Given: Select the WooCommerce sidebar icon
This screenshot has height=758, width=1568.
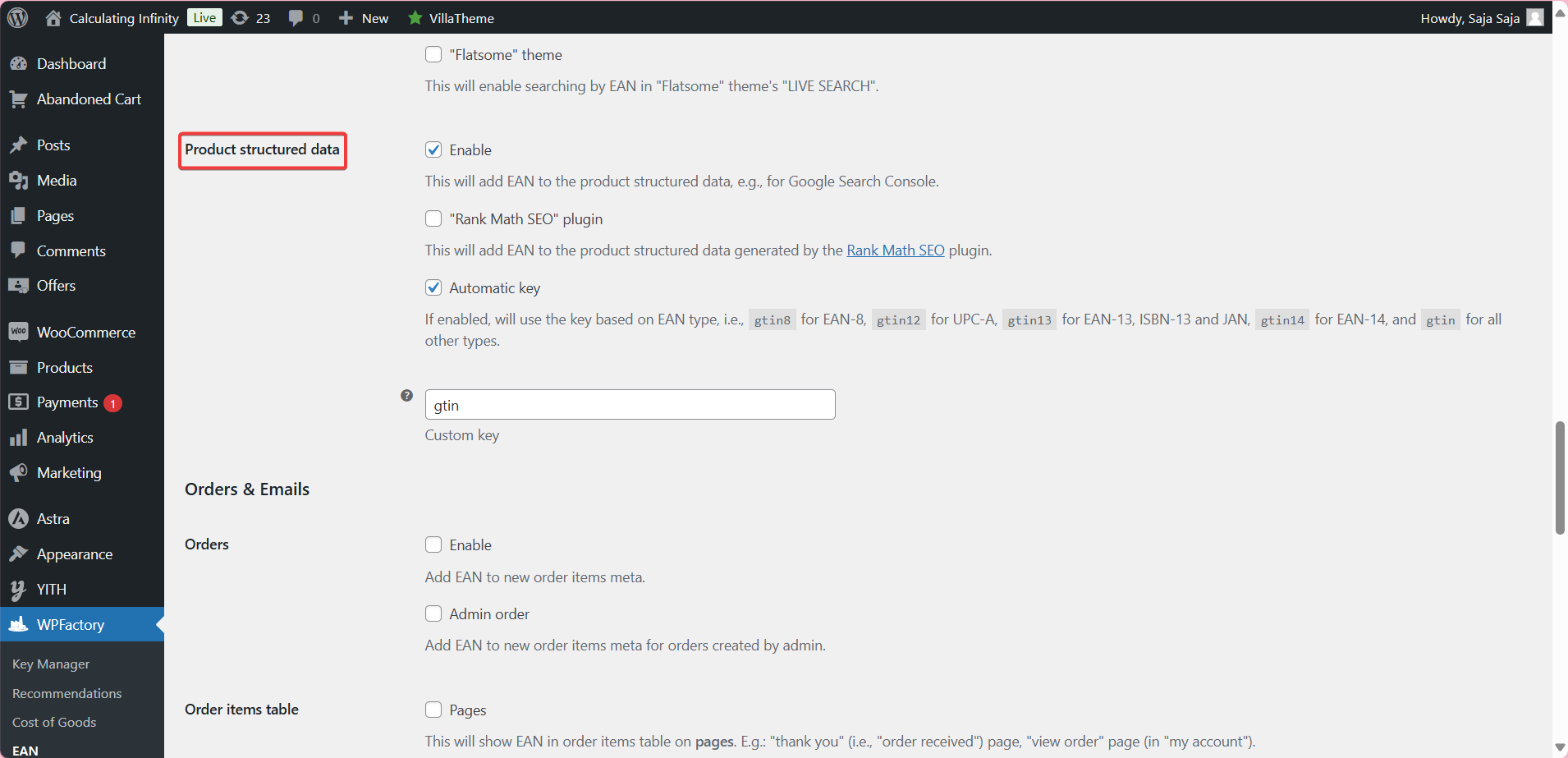Looking at the screenshot, I should [x=19, y=331].
